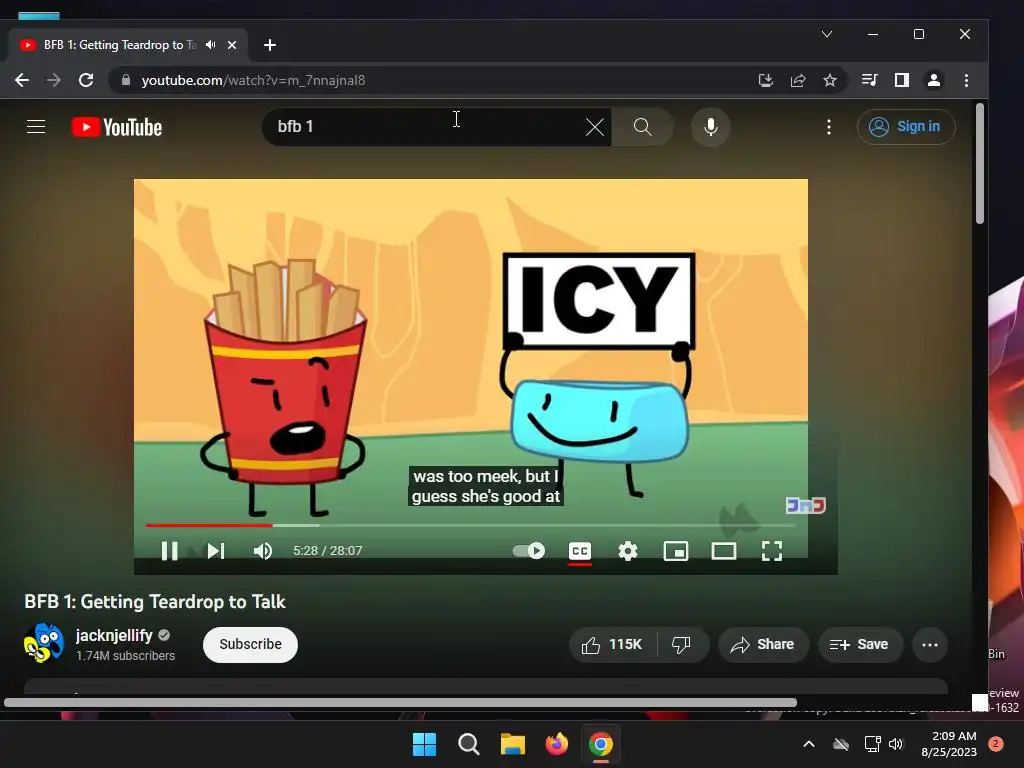Open a new tab
Screen dimensions: 1024x768
coord(270,44)
